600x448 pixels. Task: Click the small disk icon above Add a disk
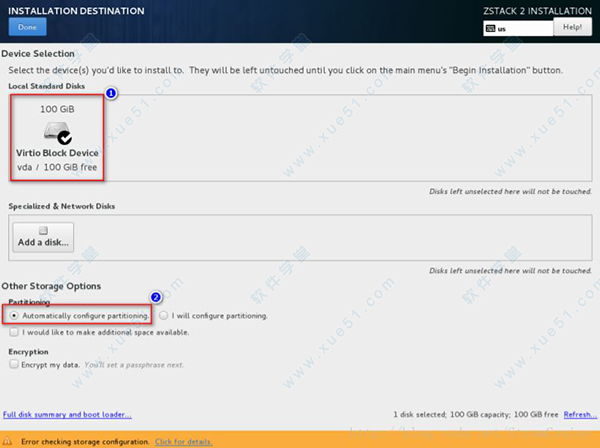pos(44,229)
